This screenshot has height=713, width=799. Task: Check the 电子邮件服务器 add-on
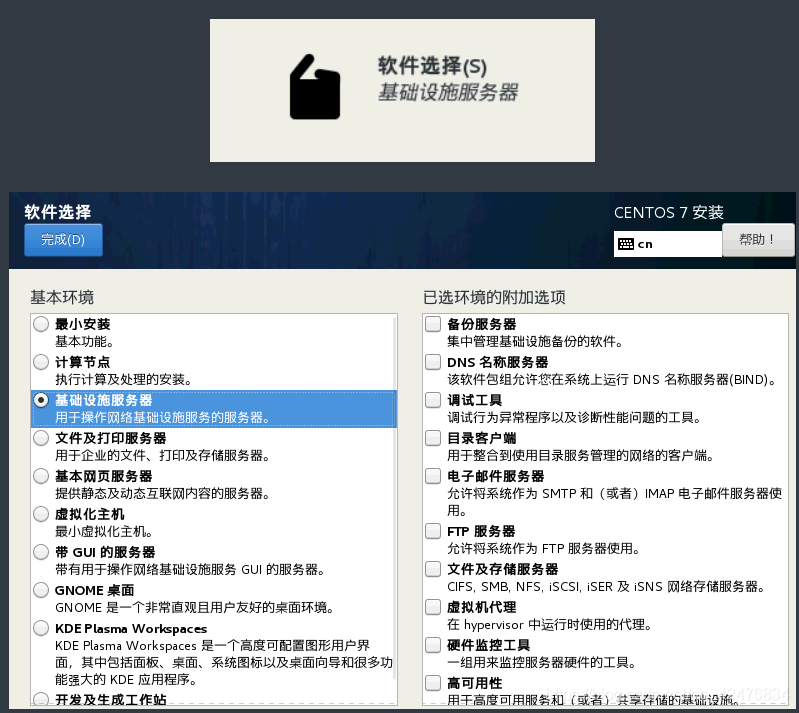[x=433, y=476]
